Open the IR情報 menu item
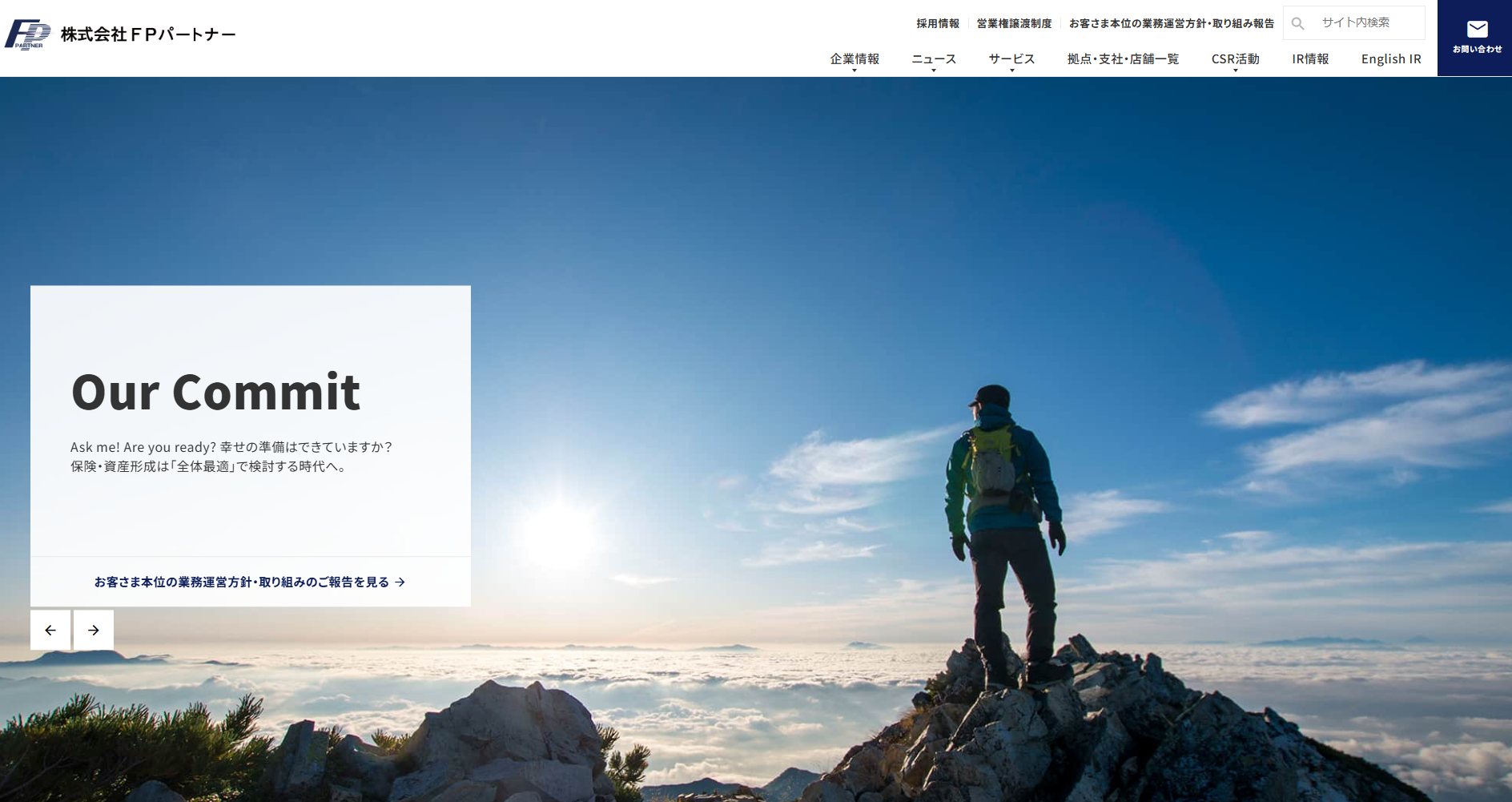This screenshot has height=802, width=1512. pyautogui.click(x=1310, y=59)
